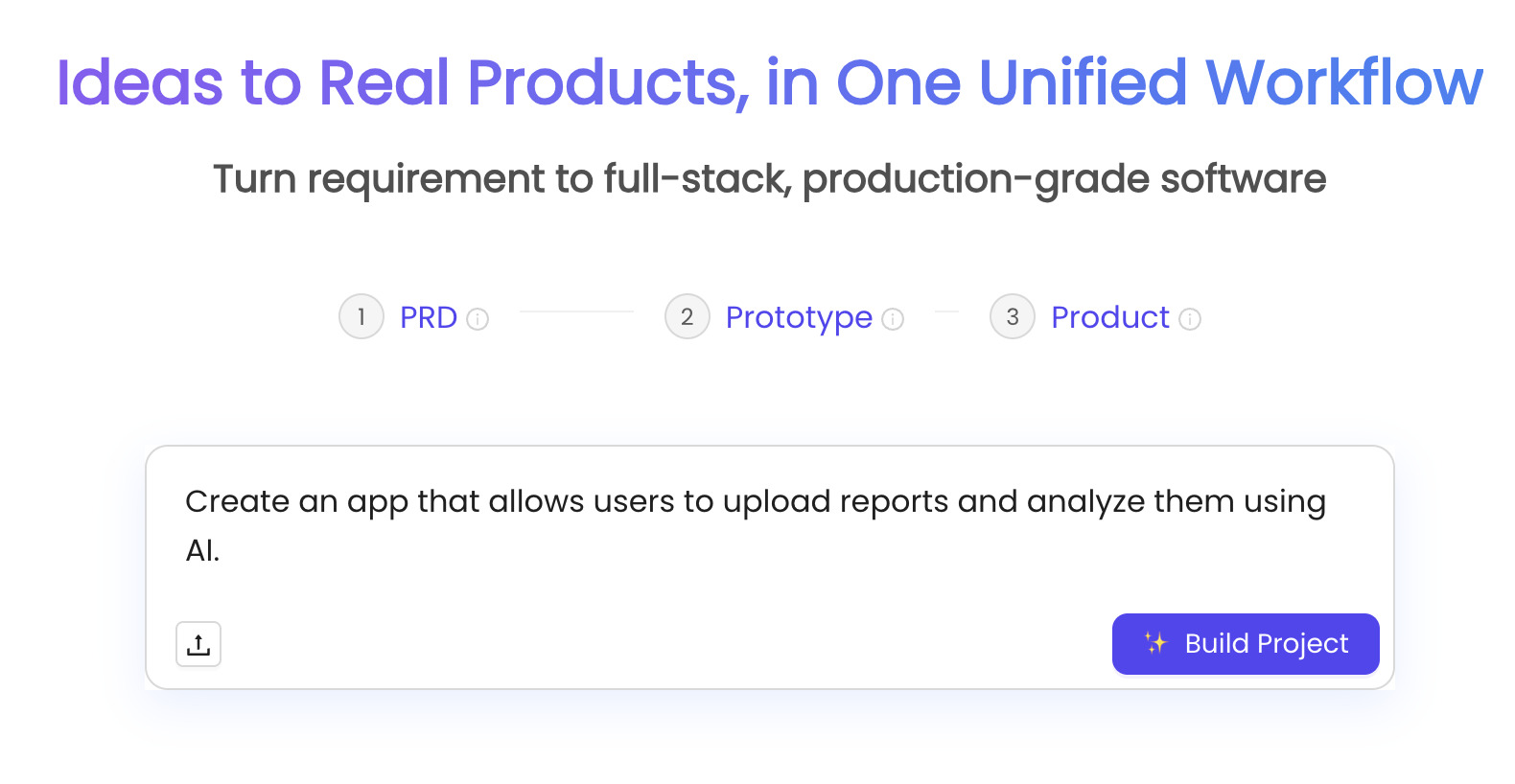Click the circled number 1 for PRD step
The image size is (1515, 784).
tap(361, 316)
